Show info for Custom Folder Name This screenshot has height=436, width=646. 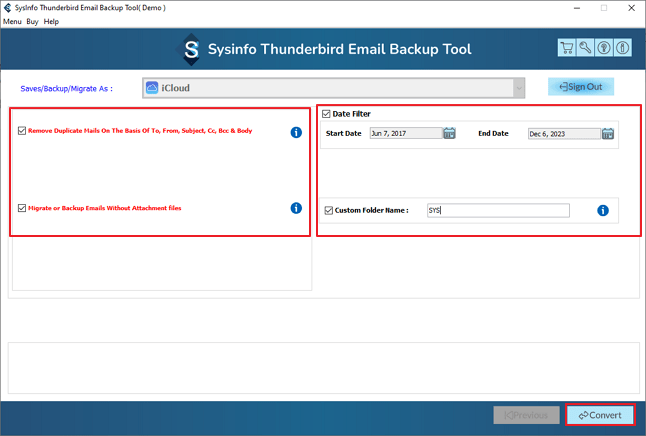coord(603,211)
